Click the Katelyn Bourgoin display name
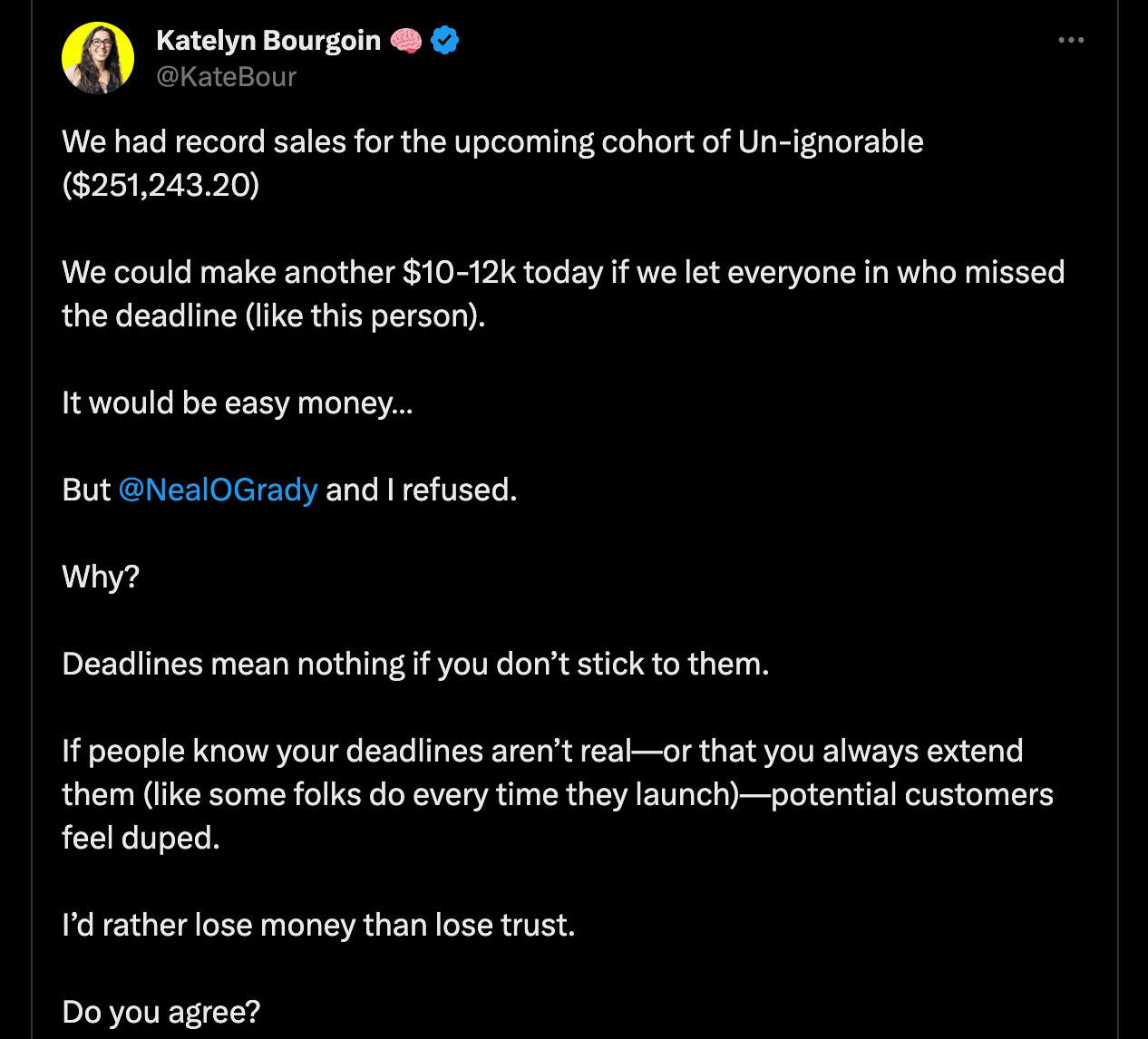This screenshot has height=1039, width=1148. point(268,41)
